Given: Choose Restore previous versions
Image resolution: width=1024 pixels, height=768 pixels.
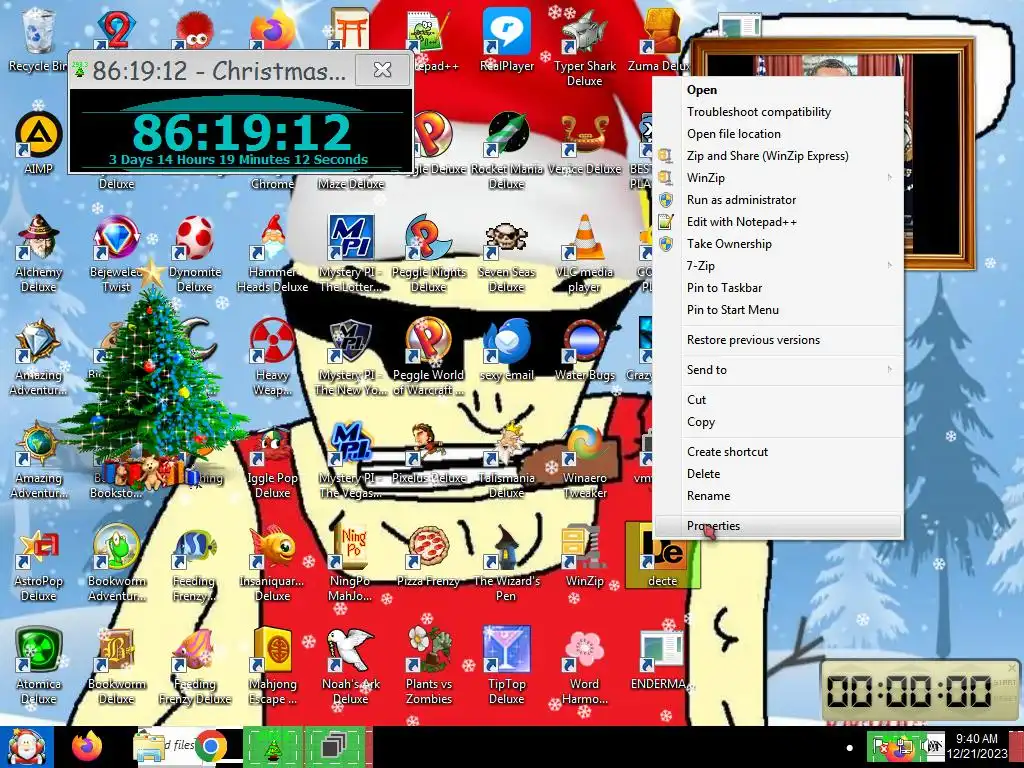Looking at the screenshot, I should point(778,340).
